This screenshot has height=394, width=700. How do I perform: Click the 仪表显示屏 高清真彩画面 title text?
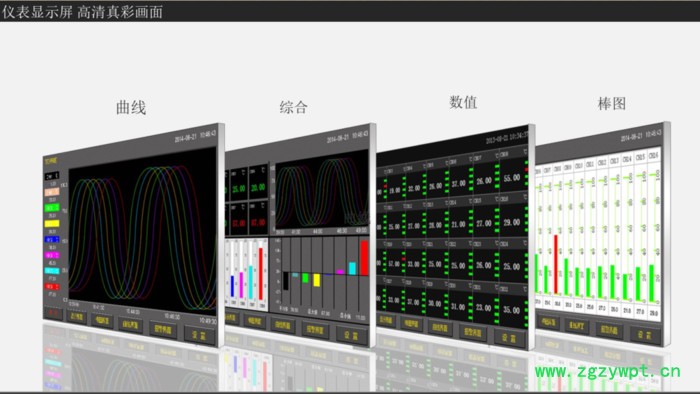[82, 12]
